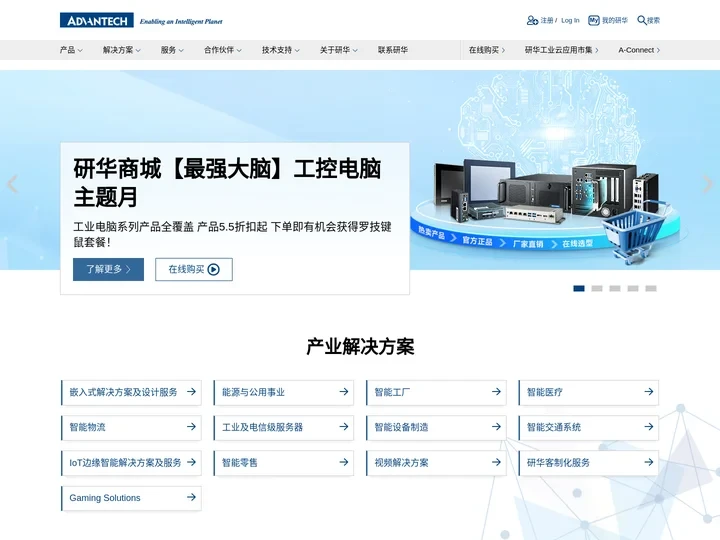Select first carousel indicator dot
The image size is (720, 540).
[579, 288]
